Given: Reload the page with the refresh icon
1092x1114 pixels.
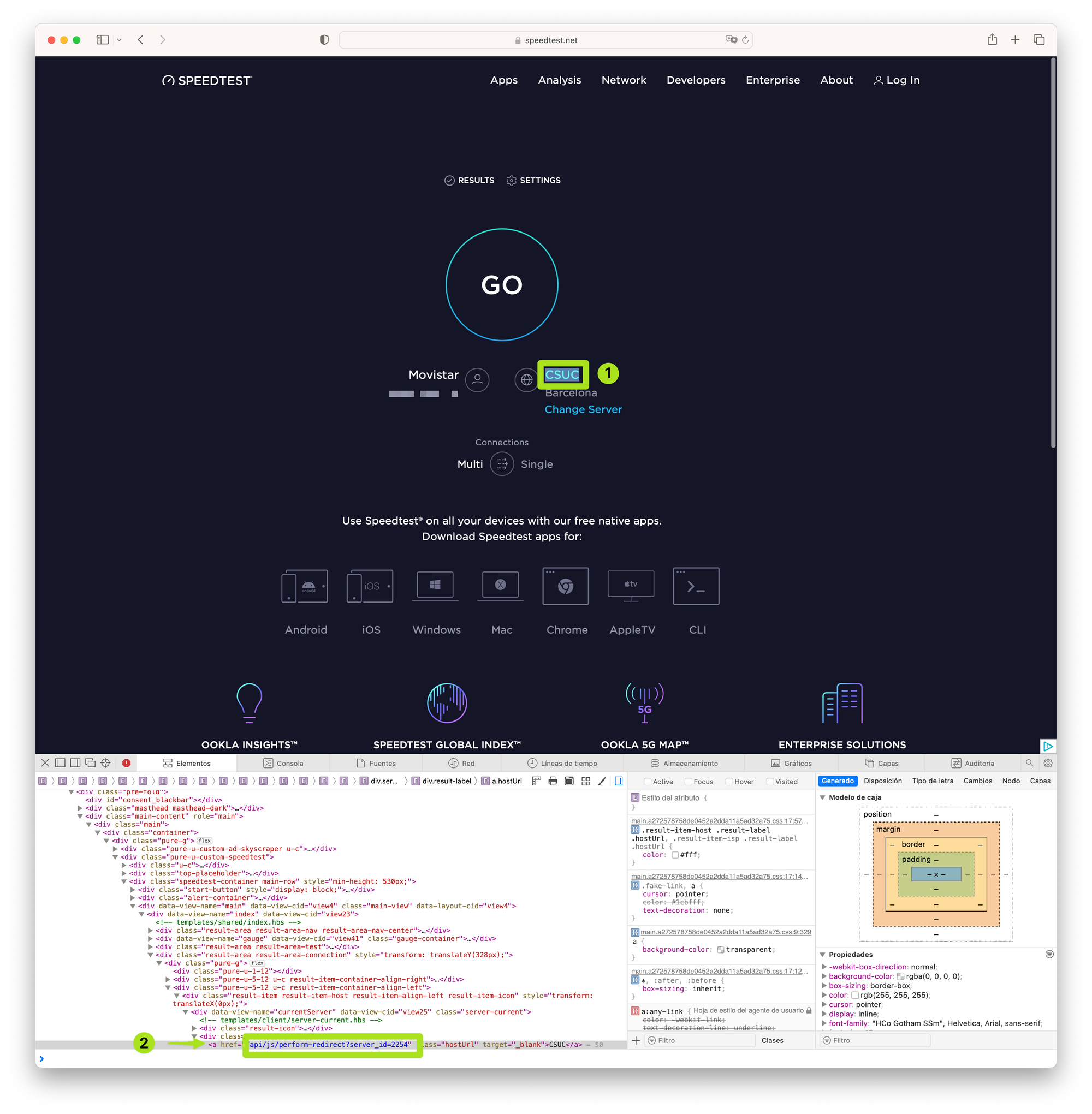Looking at the screenshot, I should coord(745,39).
